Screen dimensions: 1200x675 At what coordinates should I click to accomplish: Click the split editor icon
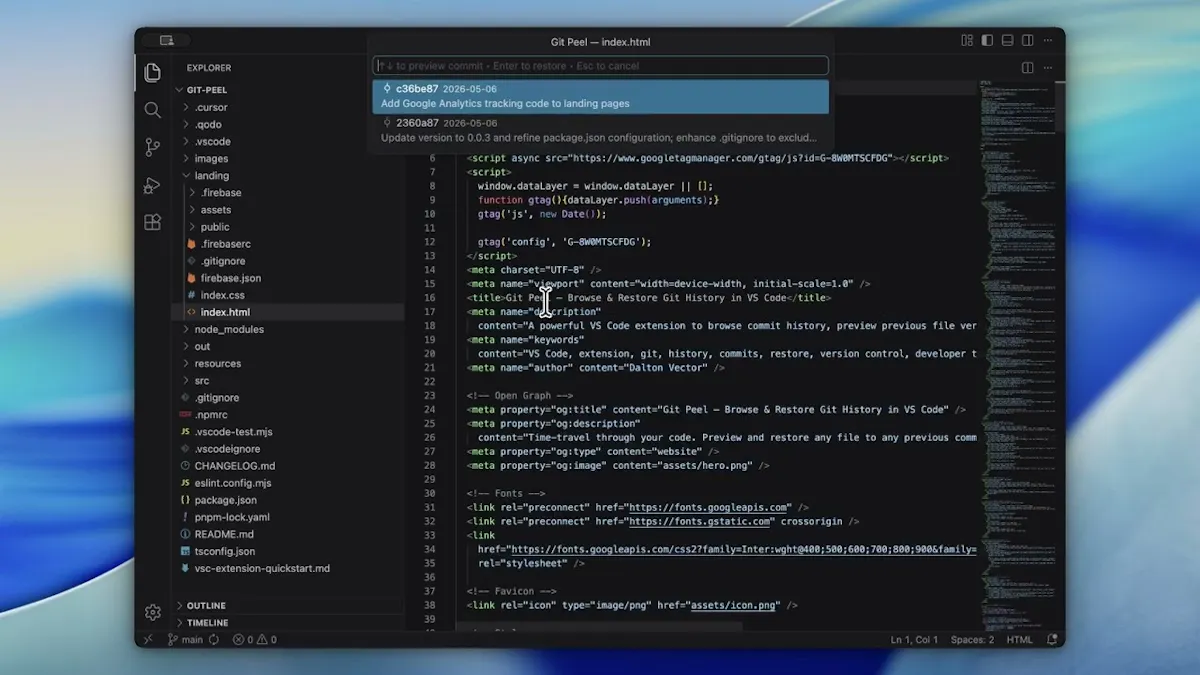point(1027,68)
